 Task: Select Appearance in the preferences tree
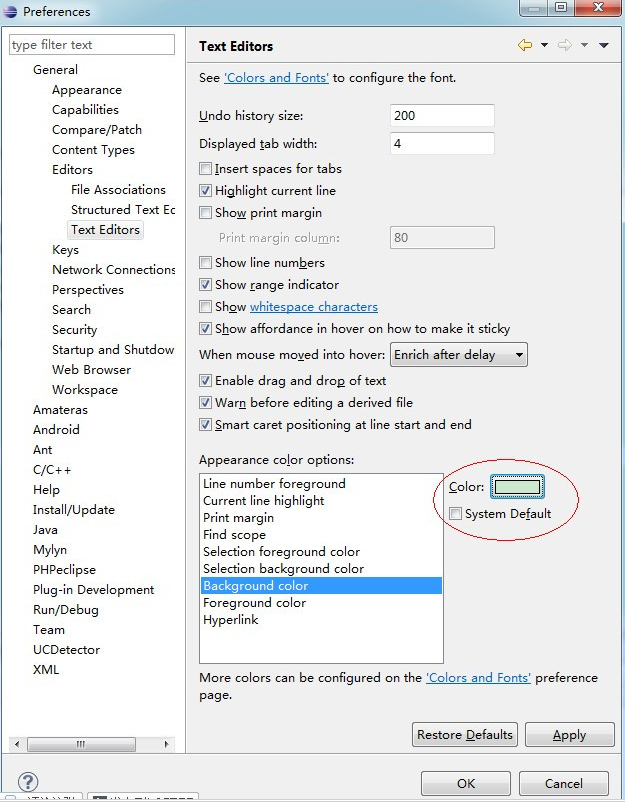coord(87,90)
